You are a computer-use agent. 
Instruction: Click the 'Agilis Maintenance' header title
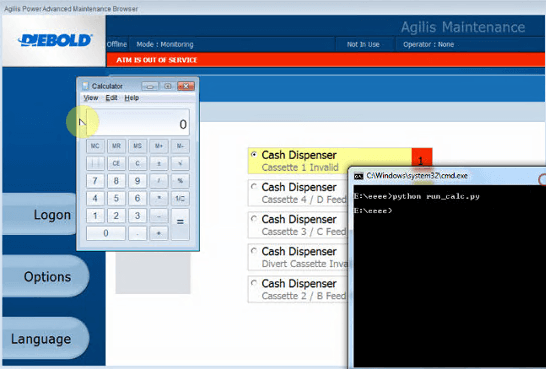click(x=463, y=27)
